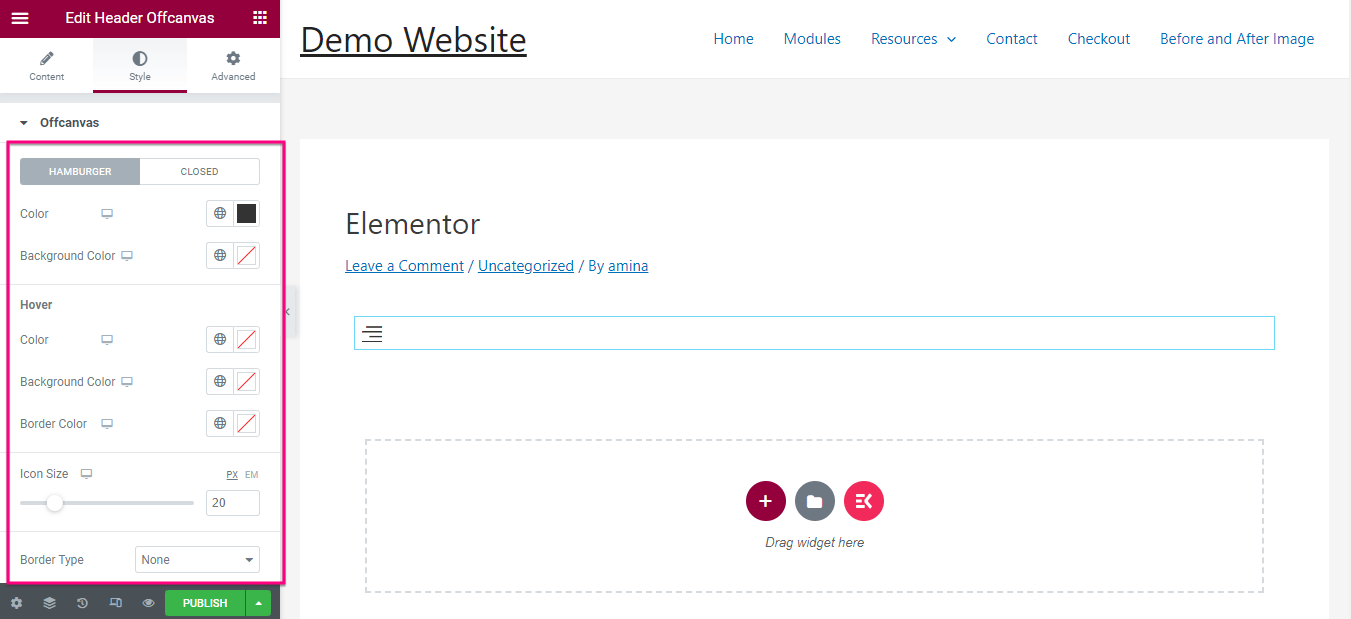Image resolution: width=1351 pixels, height=619 pixels.
Task: Open the Uncategorized category link
Action: point(526,266)
